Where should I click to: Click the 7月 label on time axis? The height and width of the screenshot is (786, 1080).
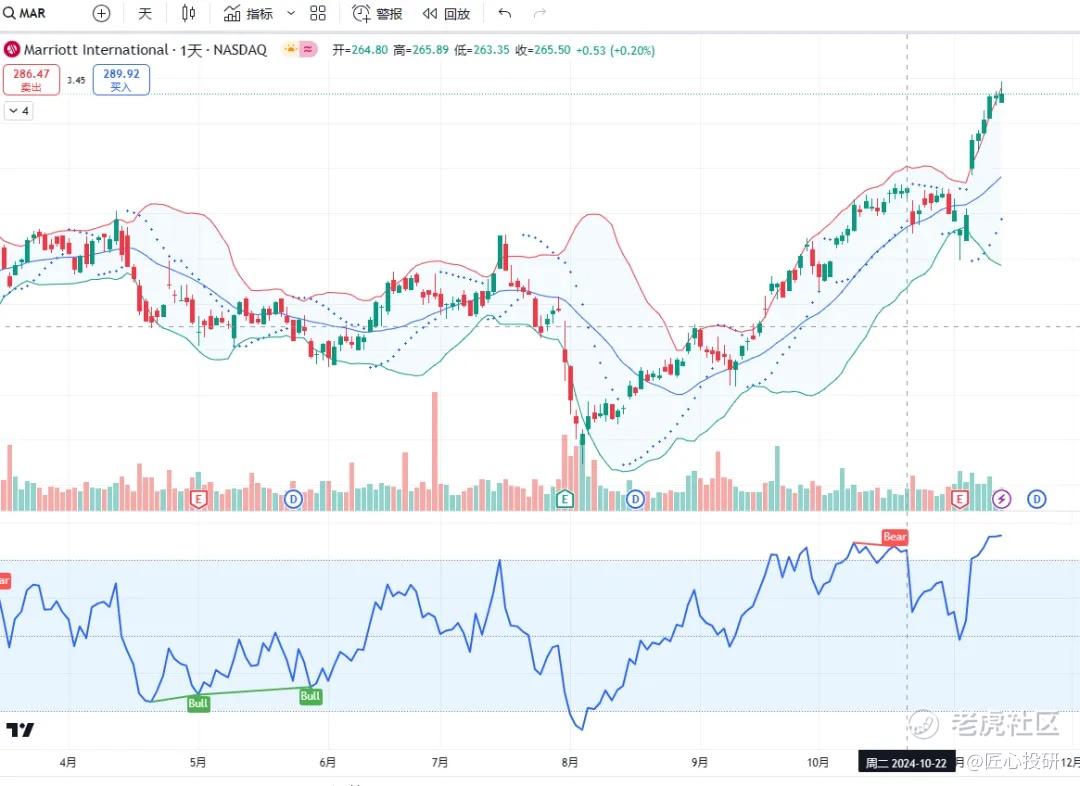(439, 762)
